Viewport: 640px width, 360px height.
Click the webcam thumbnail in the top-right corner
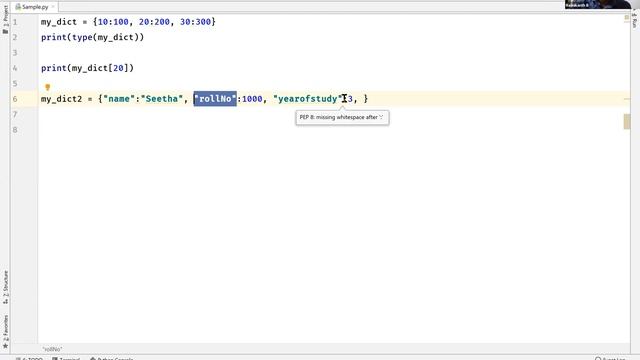point(598,4)
